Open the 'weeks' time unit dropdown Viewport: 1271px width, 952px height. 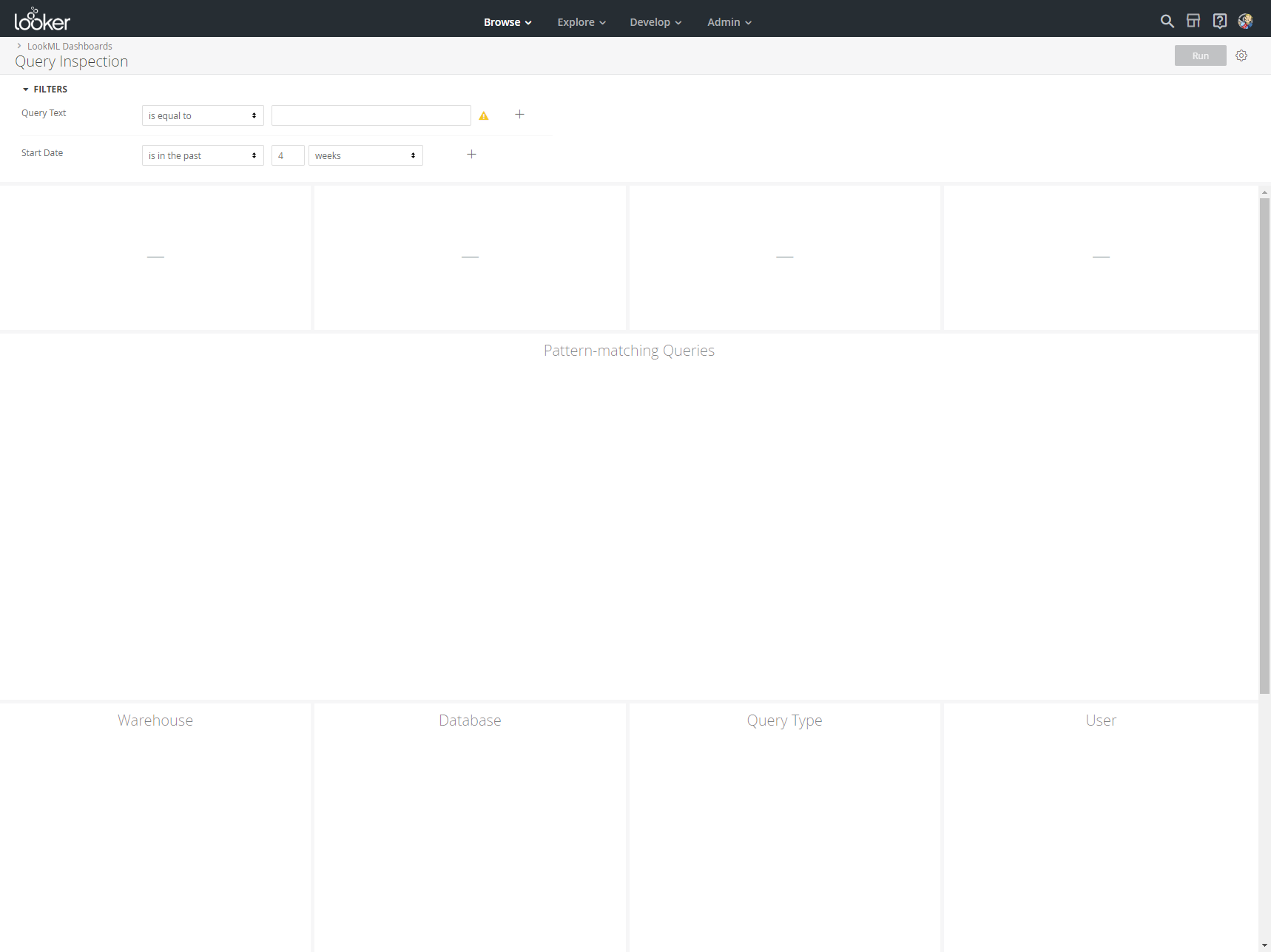[x=365, y=155]
